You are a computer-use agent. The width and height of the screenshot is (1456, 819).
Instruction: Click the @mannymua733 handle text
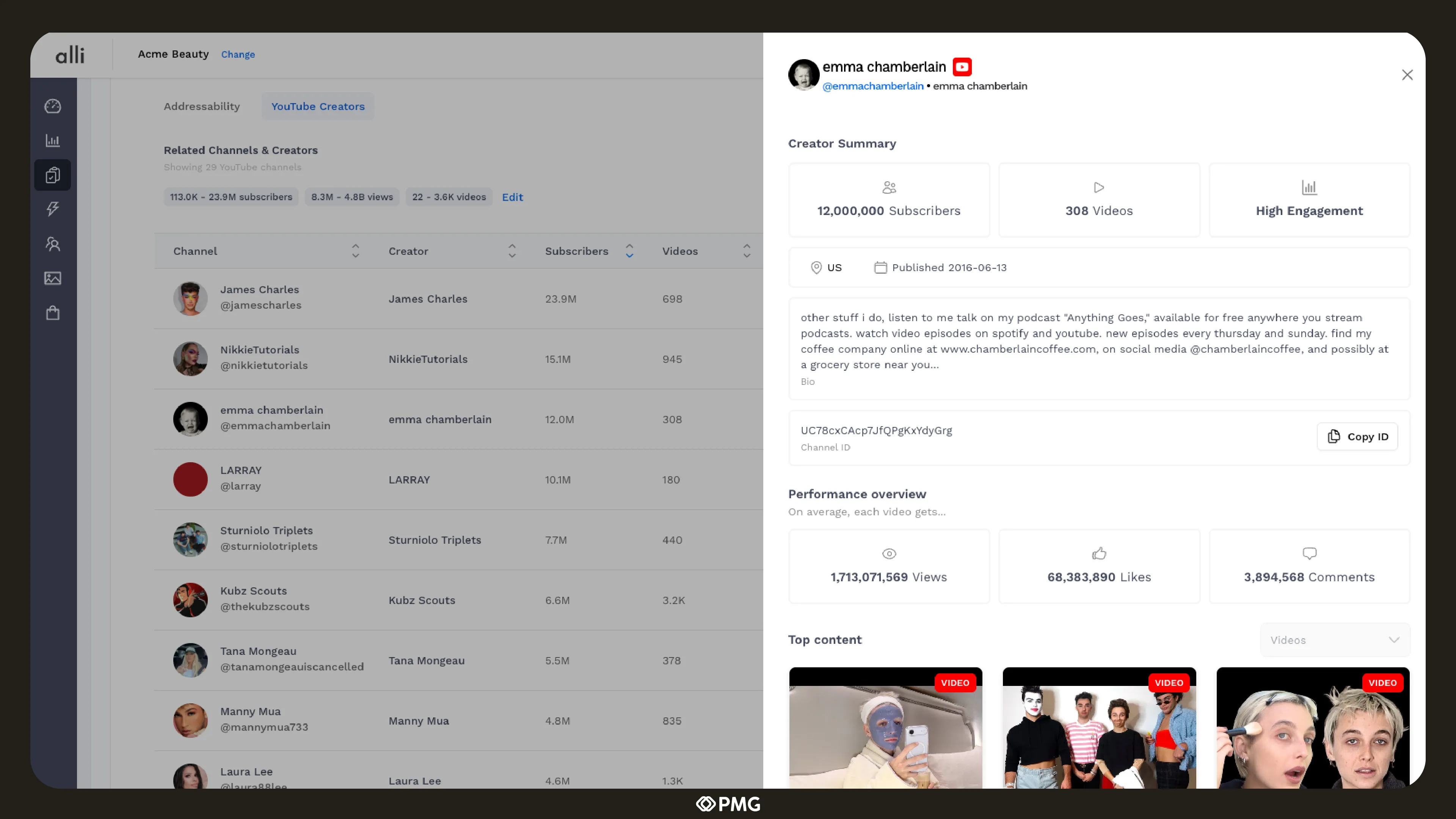tap(265, 728)
